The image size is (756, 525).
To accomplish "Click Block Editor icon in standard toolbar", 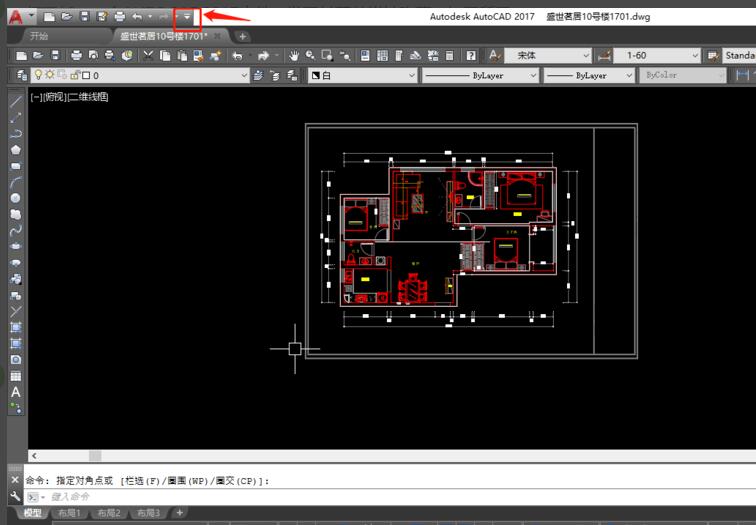I will pyautogui.click(x=216, y=56).
